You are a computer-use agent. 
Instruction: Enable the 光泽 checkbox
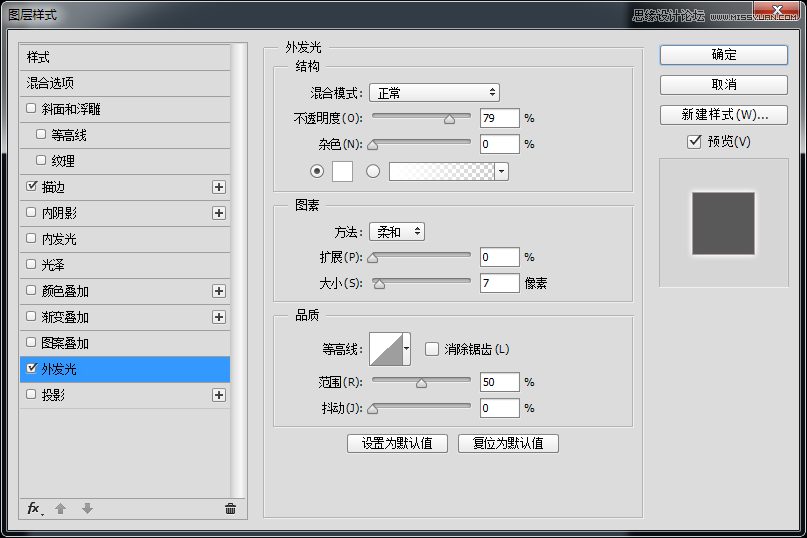tap(31, 264)
